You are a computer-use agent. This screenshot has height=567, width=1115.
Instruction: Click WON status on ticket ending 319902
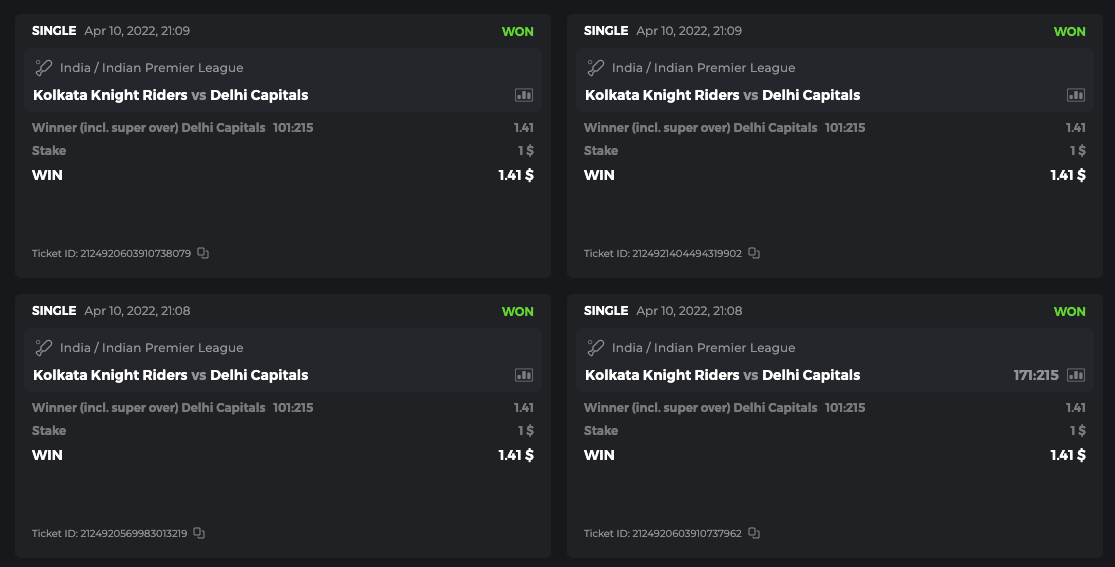point(1069,31)
